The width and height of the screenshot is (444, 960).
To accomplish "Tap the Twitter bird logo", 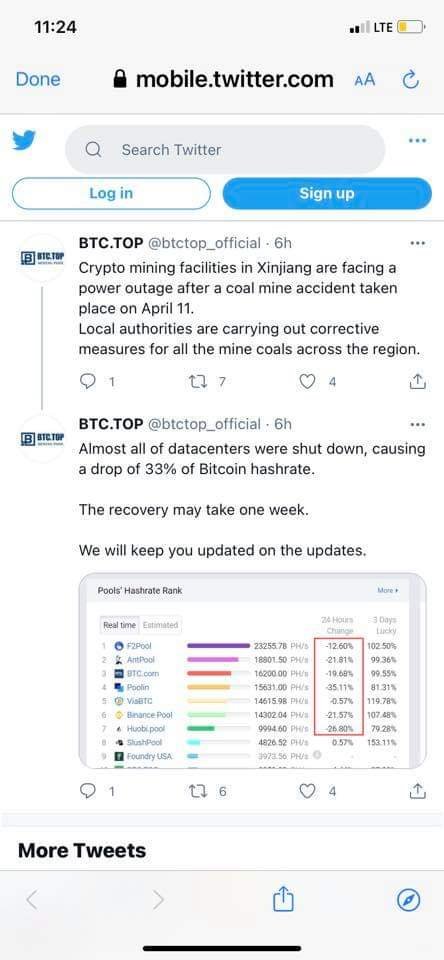I will point(24,141).
